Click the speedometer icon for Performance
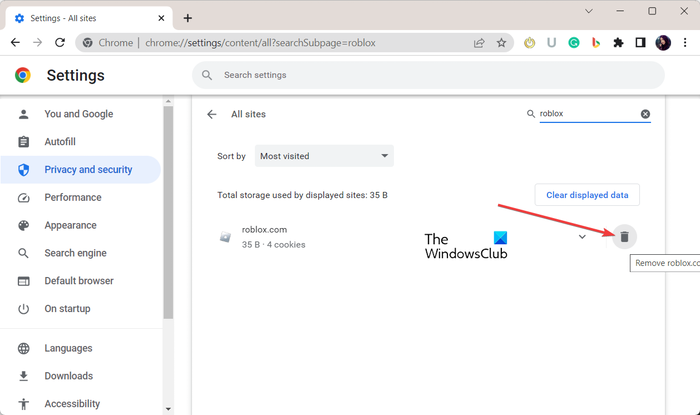Image resolution: width=700 pixels, height=415 pixels. tap(23, 198)
